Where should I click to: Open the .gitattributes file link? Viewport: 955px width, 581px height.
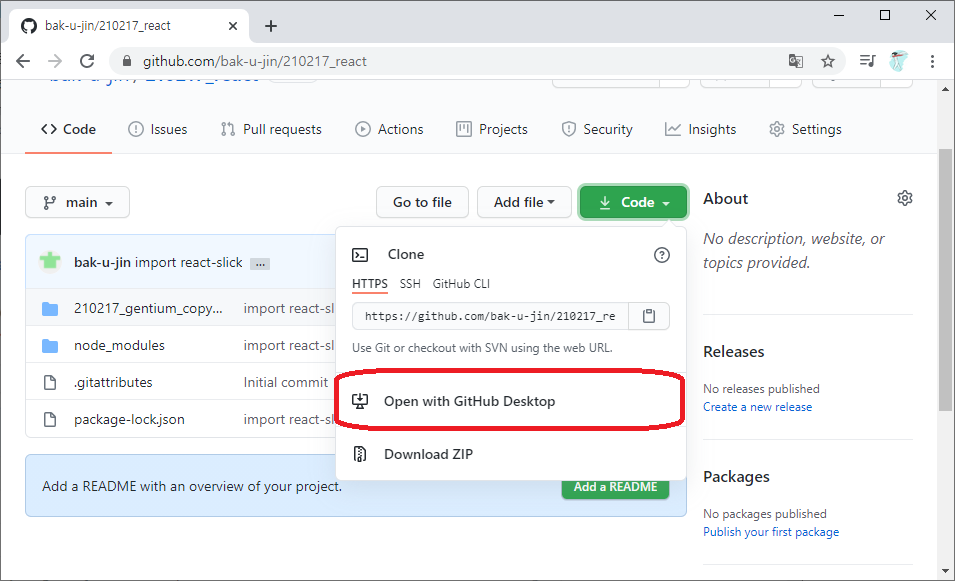coord(113,382)
